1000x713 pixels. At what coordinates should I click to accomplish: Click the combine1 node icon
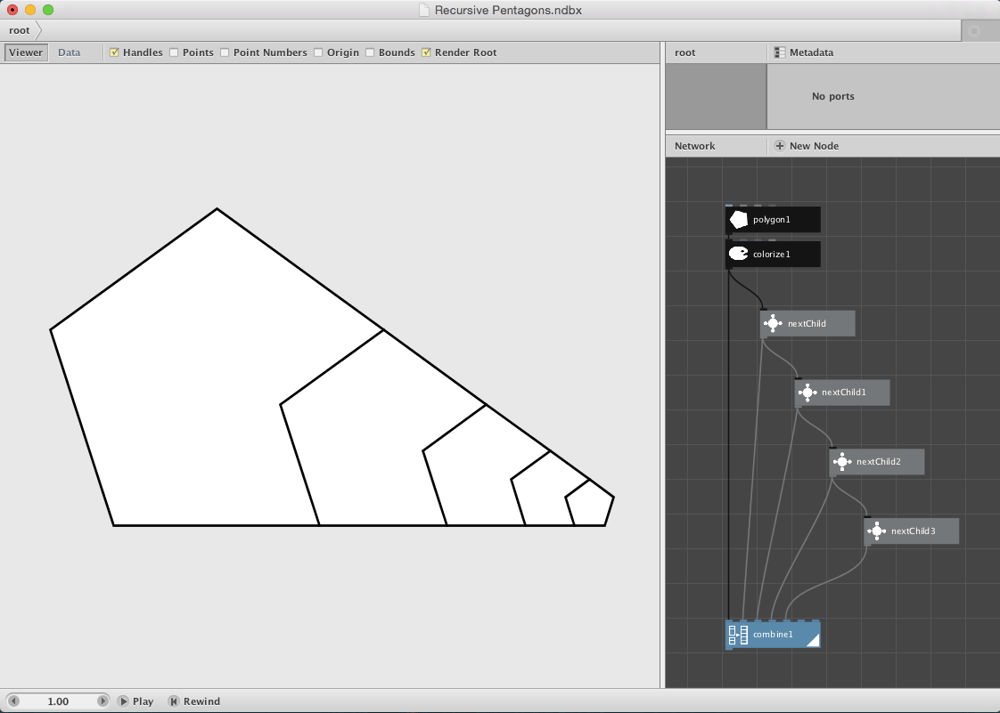coord(739,635)
